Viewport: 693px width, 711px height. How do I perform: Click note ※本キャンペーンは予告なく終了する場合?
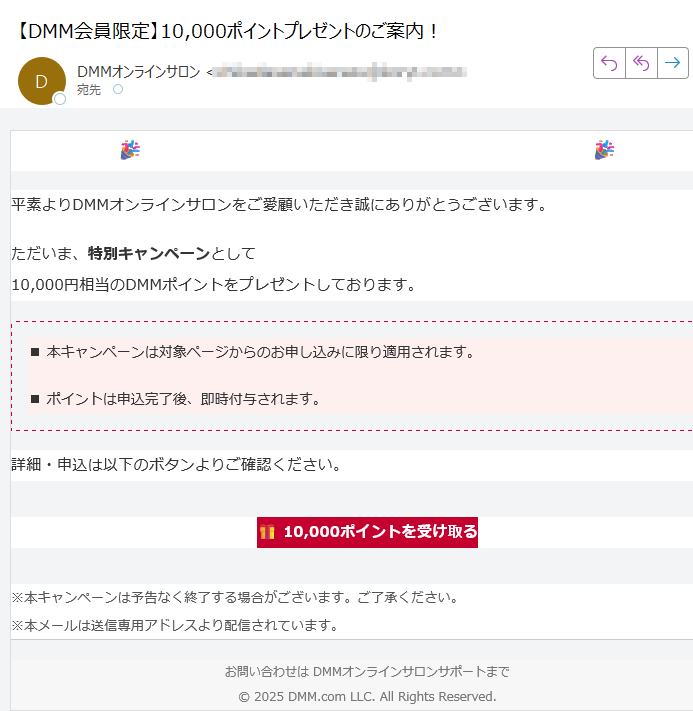click(235, 597)
